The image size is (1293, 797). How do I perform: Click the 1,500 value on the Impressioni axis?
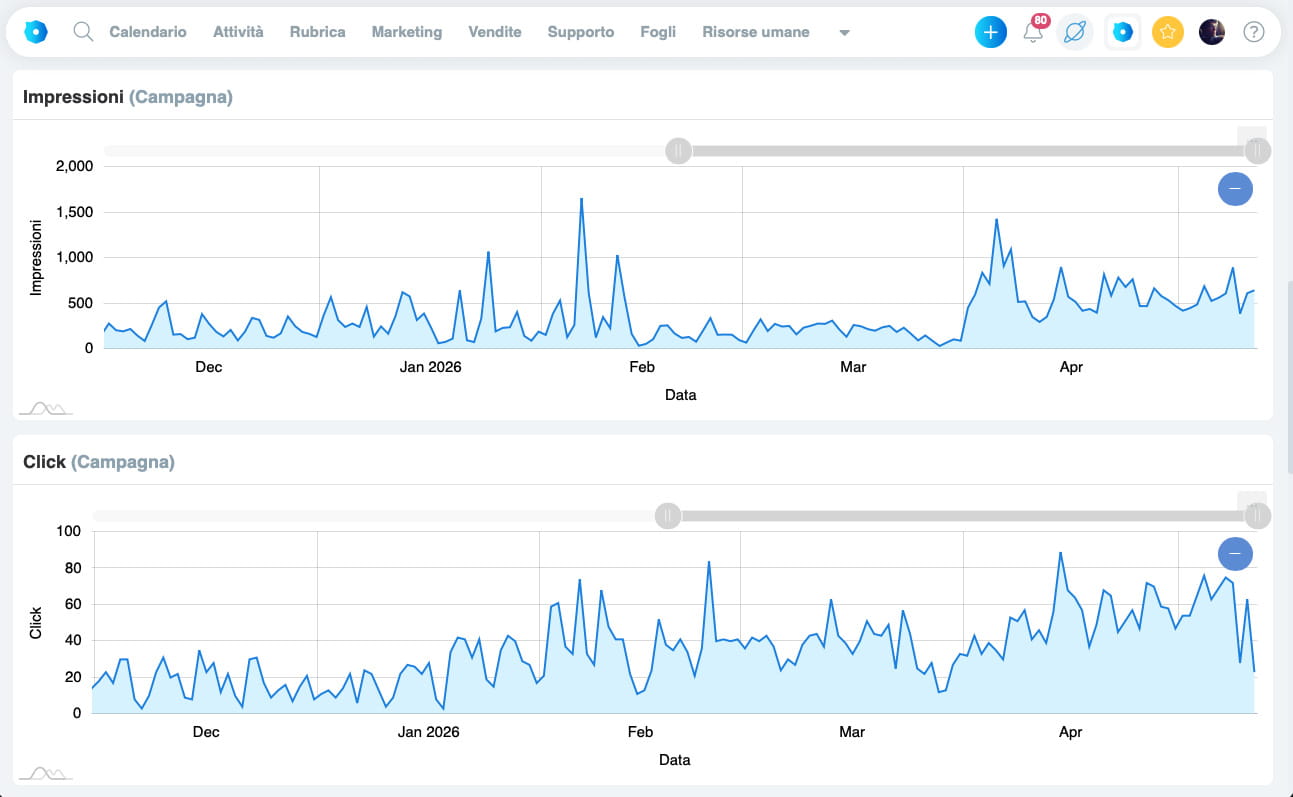74,212
